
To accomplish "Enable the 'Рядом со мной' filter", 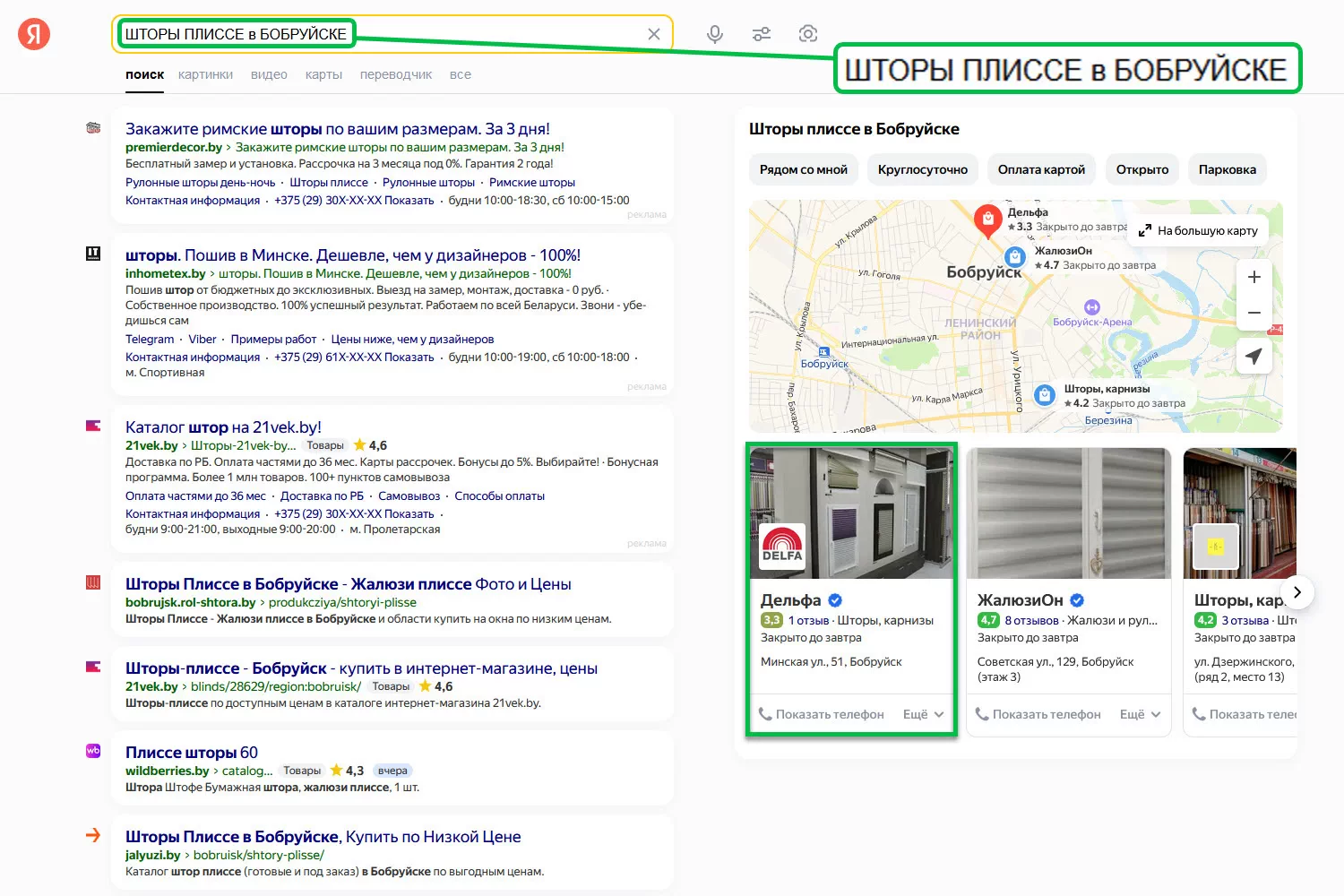I will tap(803, 169).
